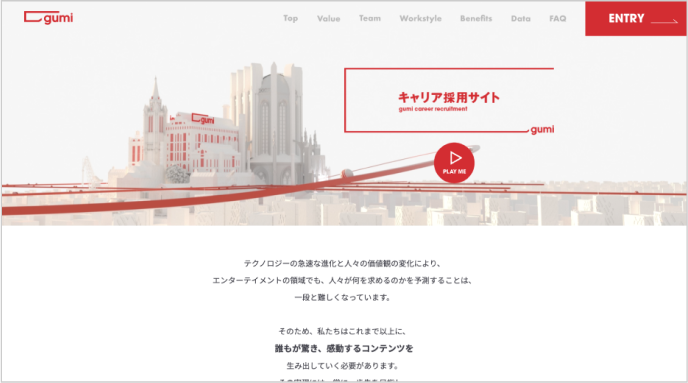Play the video with PLAY ME button
This screenshot has height=383, width=688.
click(454, 162)
